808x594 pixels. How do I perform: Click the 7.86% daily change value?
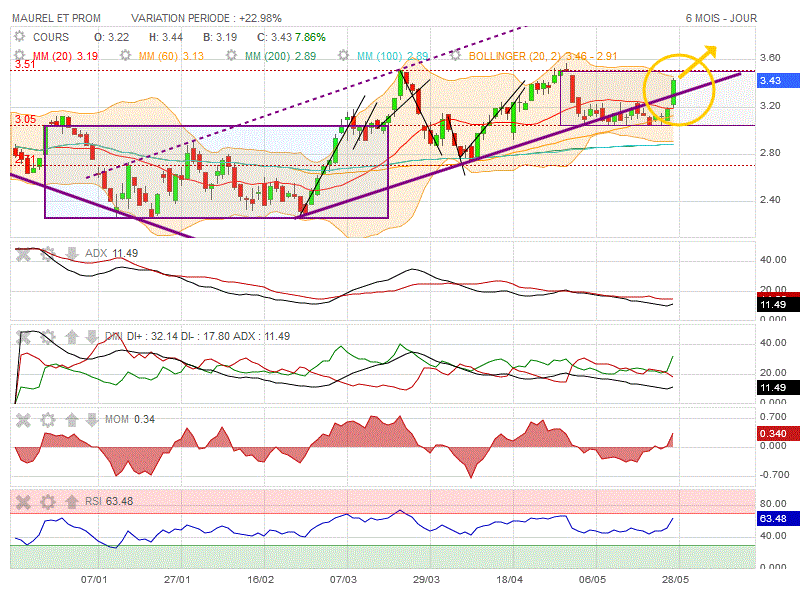pos(310,37)
